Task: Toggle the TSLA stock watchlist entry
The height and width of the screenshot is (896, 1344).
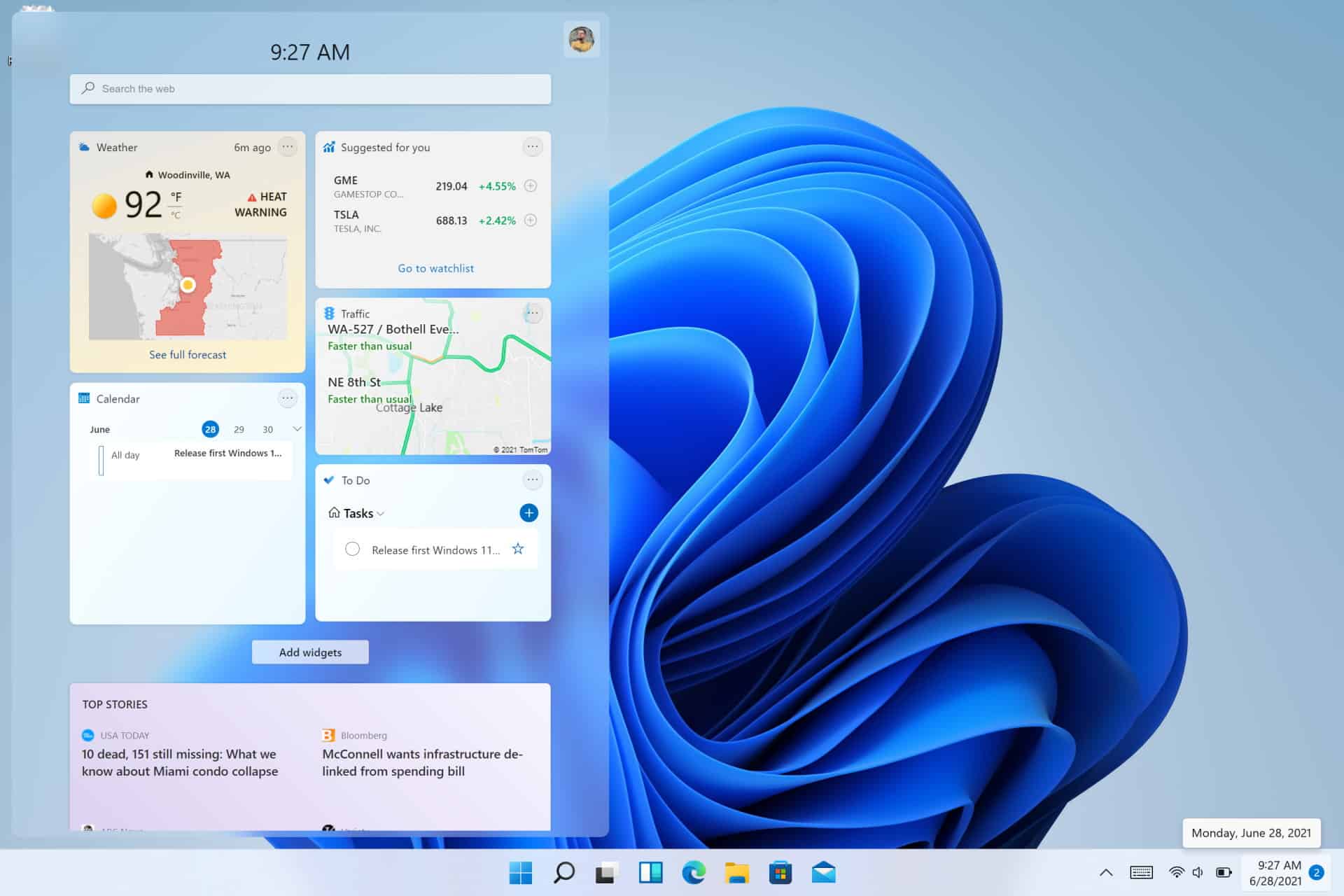Action: point(531,220)
